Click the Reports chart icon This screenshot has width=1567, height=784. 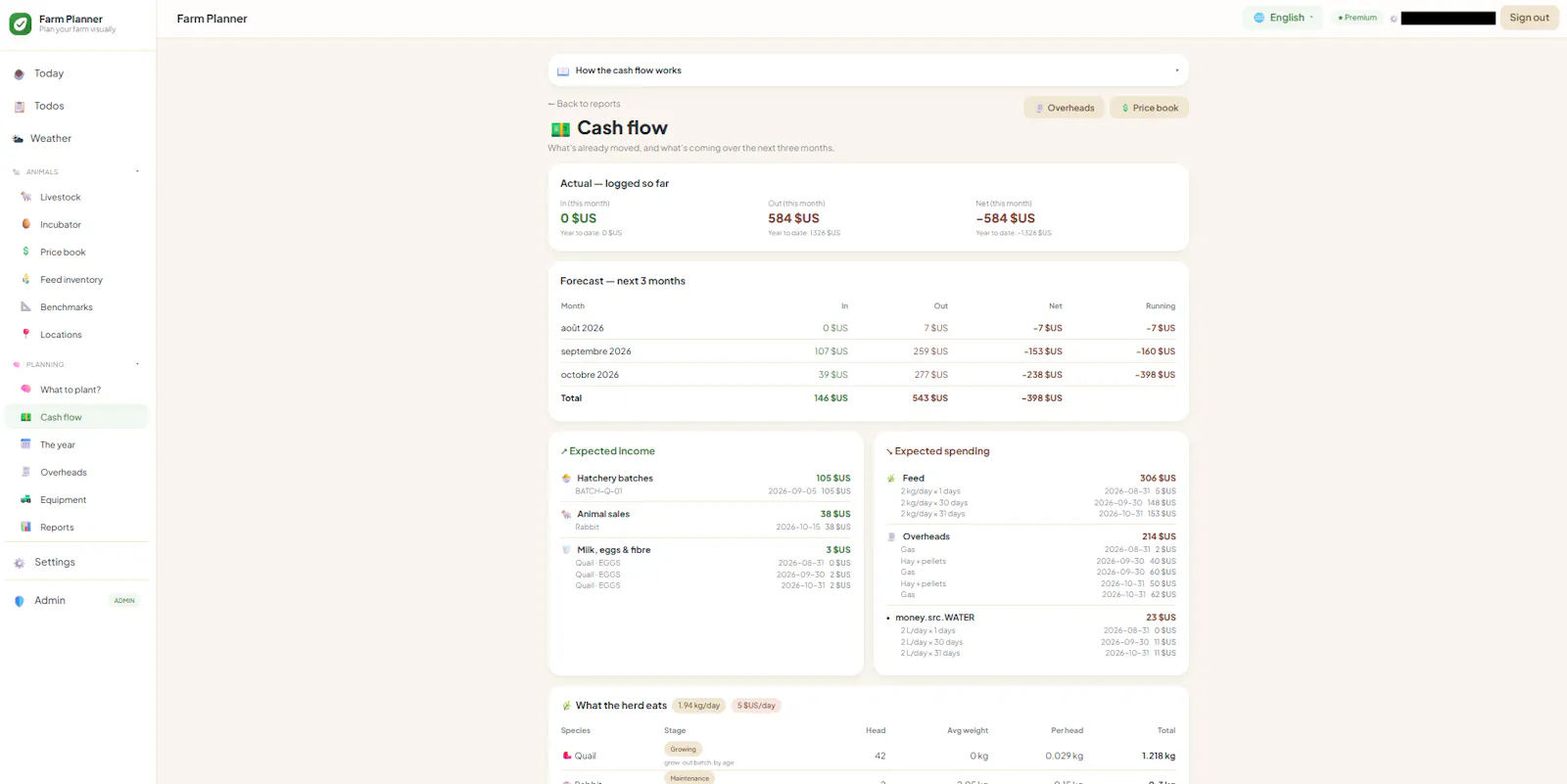[26, 527]
